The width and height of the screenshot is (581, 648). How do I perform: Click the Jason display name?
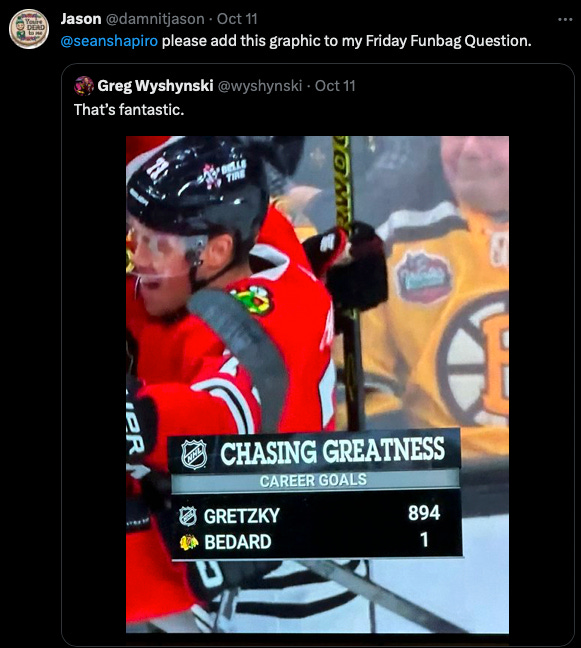coord(81,19)
